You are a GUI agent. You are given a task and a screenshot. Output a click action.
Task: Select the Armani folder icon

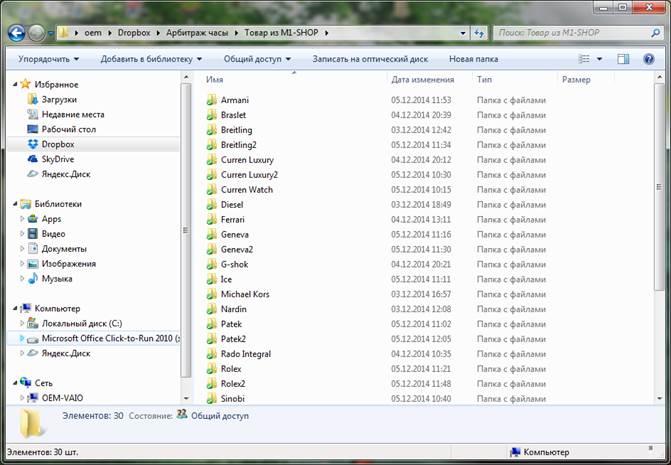click(x=211, y=100)
